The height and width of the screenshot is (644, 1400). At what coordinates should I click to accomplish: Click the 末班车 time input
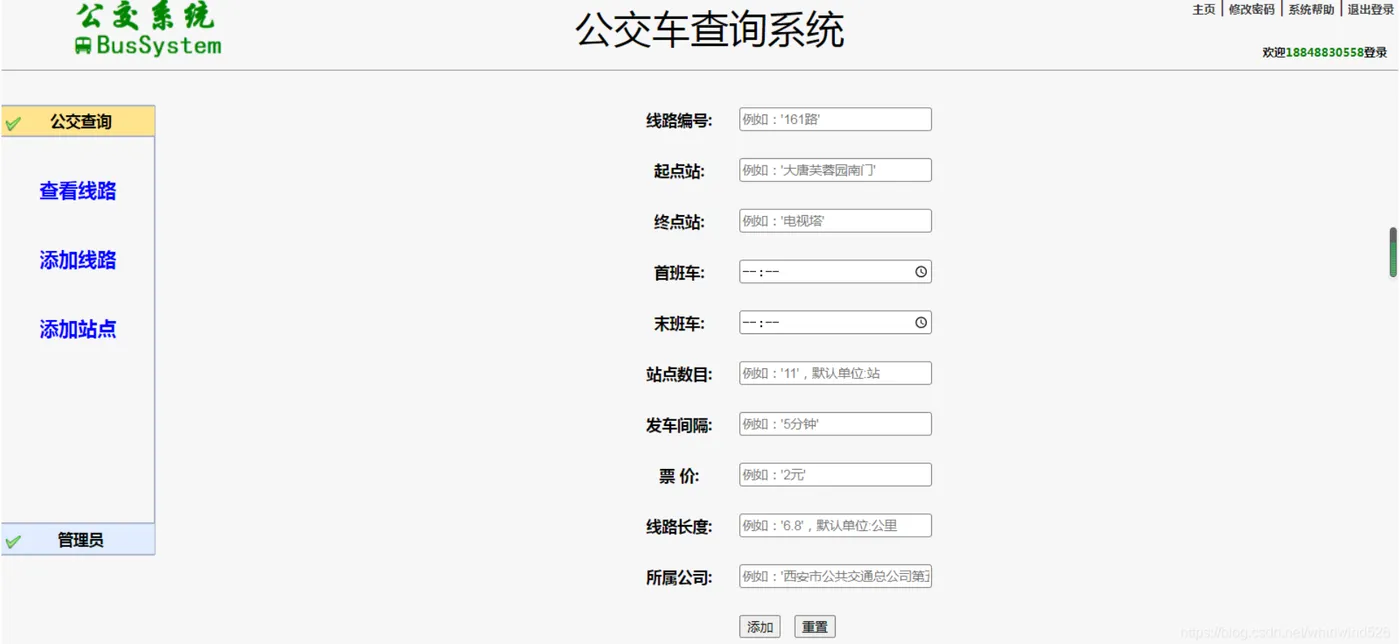pyautogui.click(x=836, y=323)
